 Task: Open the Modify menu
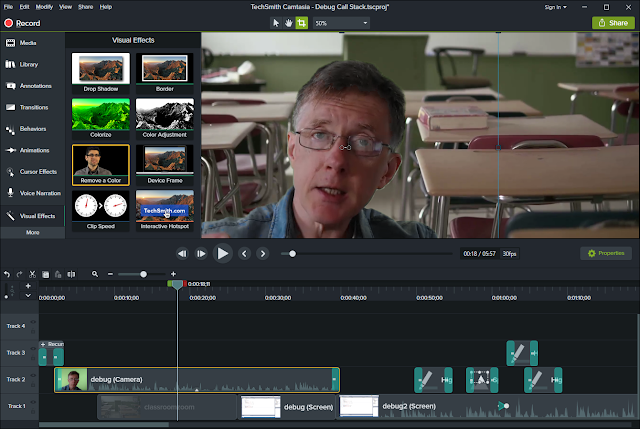click(x=44, y=7)
